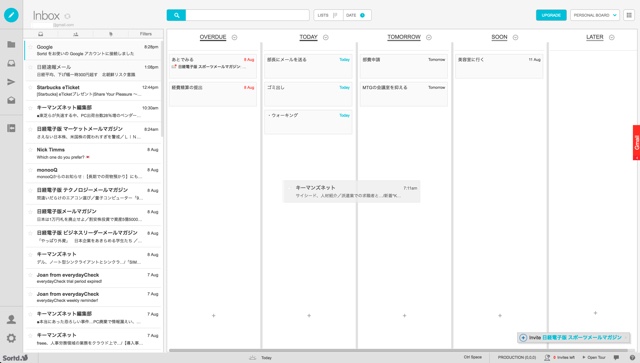
Task: Switch to the social people tab icon
Action: [x=76, y=34]
